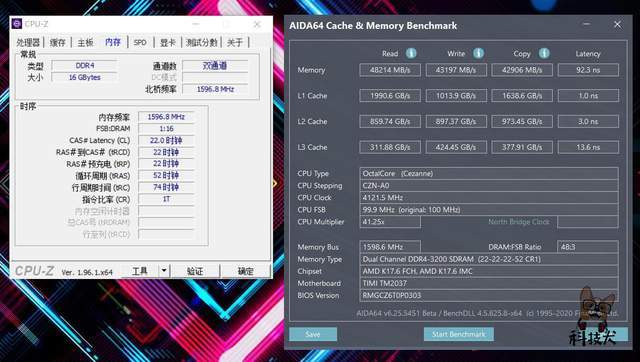Click the CPU-Z title bar logo
Viewport: 640px width, 362px height.
point(17,24)
